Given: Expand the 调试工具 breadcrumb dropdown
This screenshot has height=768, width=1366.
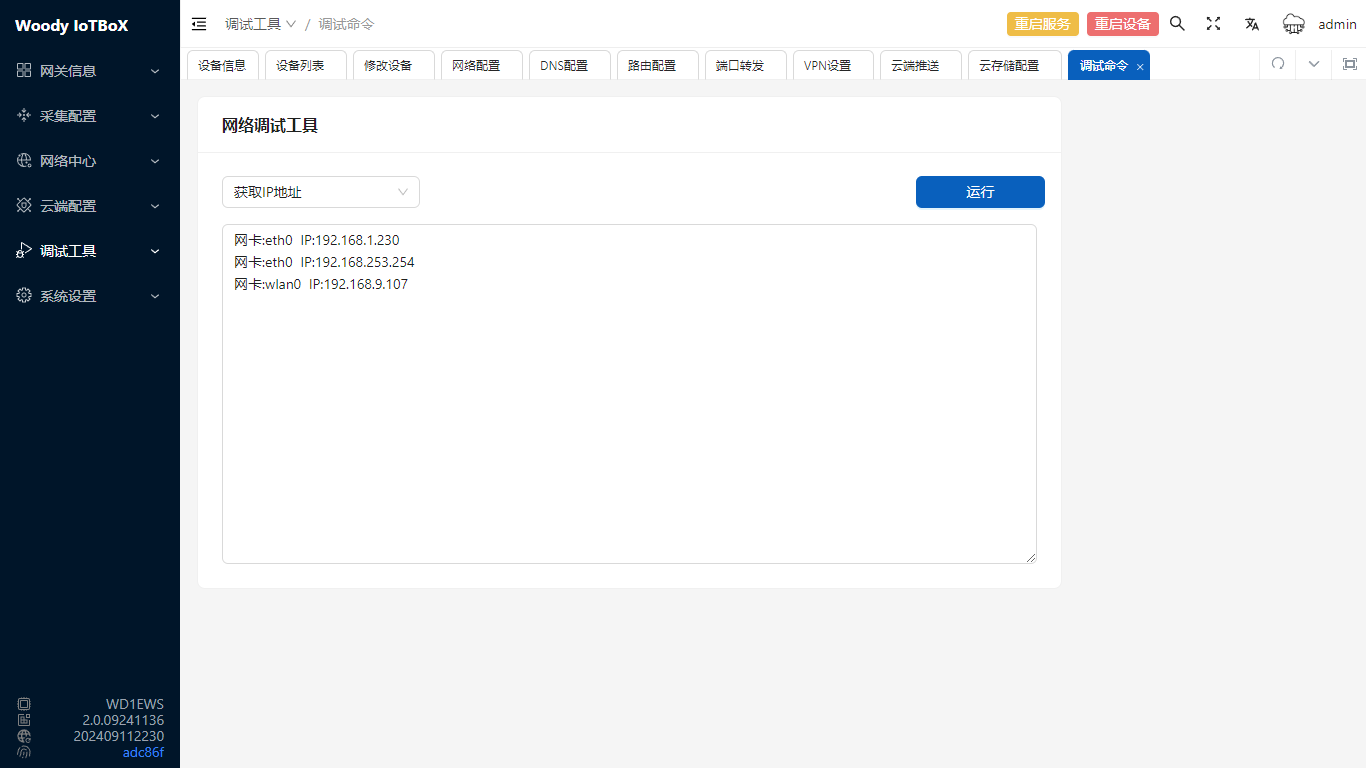Looking at the screenshot, I should [x=260, y=24].
